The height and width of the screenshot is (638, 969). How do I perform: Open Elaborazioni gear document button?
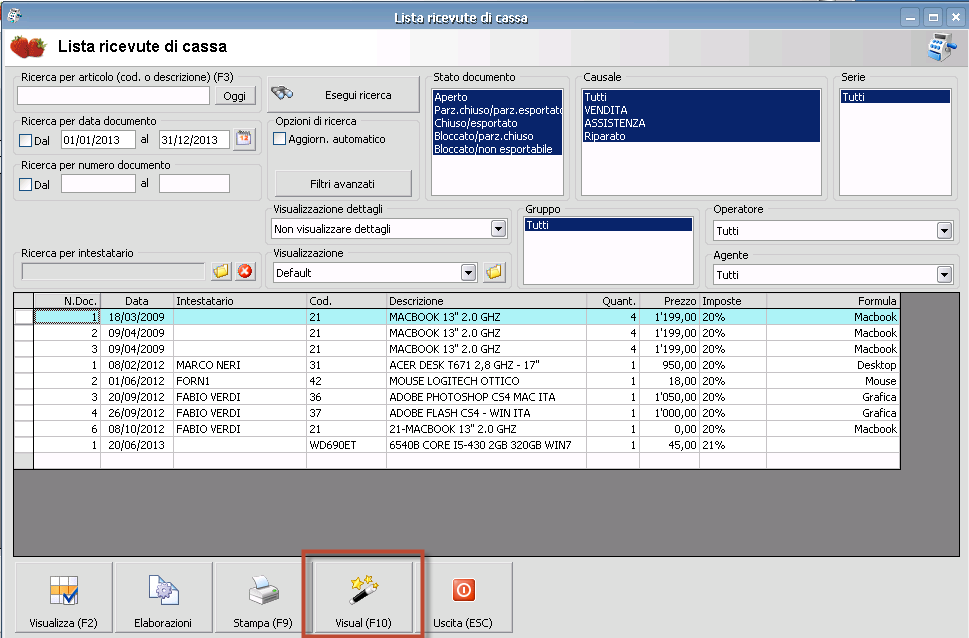(x=163, y=597)
